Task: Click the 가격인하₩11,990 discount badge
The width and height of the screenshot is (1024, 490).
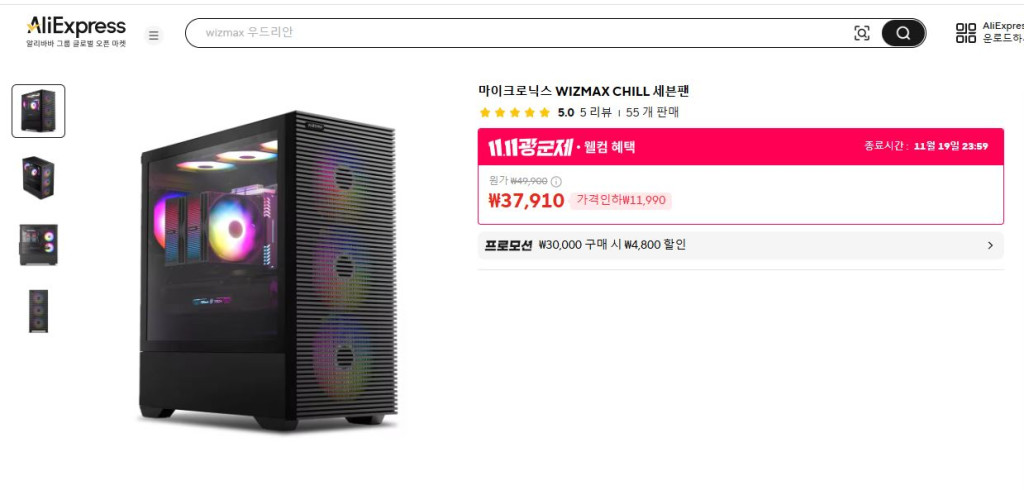Action: [x=620, y=201]
